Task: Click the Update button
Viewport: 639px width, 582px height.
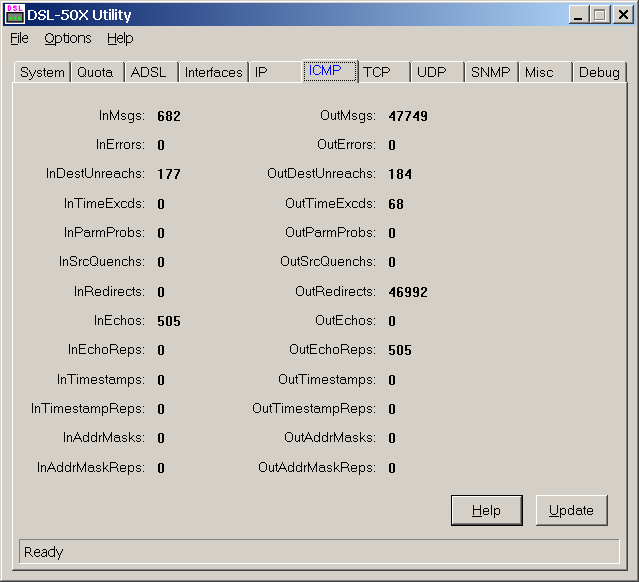Action: coord(571,510)
